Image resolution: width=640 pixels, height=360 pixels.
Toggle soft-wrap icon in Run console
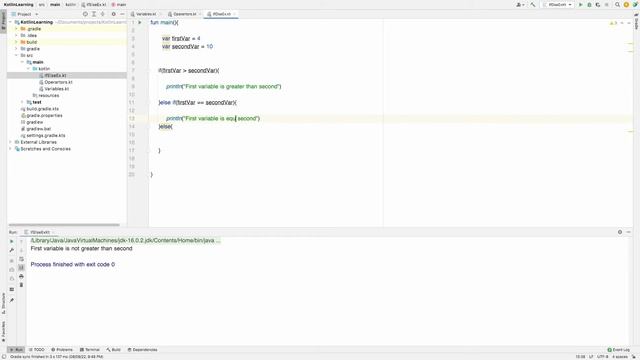[x=21, y=259]
